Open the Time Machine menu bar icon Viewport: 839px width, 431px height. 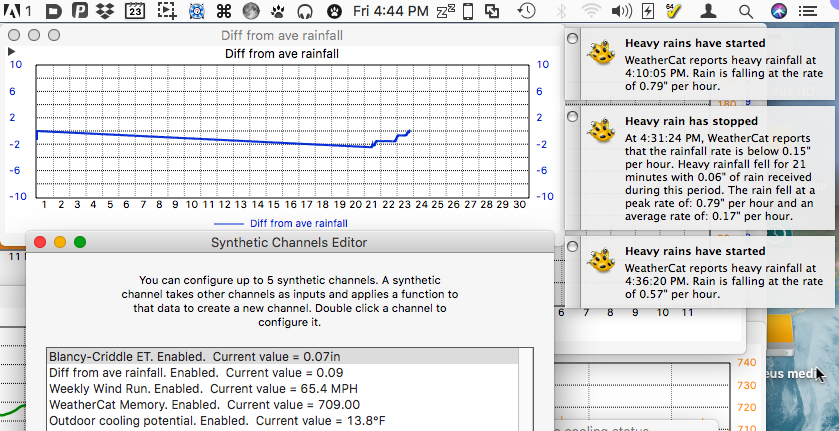pyautogui.click(x=527, y=10)
